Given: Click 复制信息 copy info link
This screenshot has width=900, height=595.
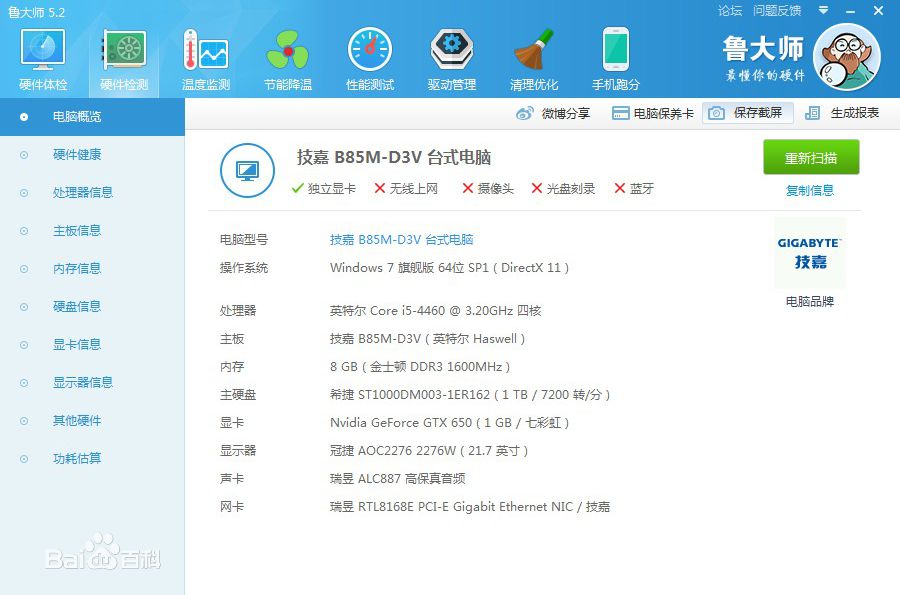Looking at the screenshot, I should coord(810,190).
